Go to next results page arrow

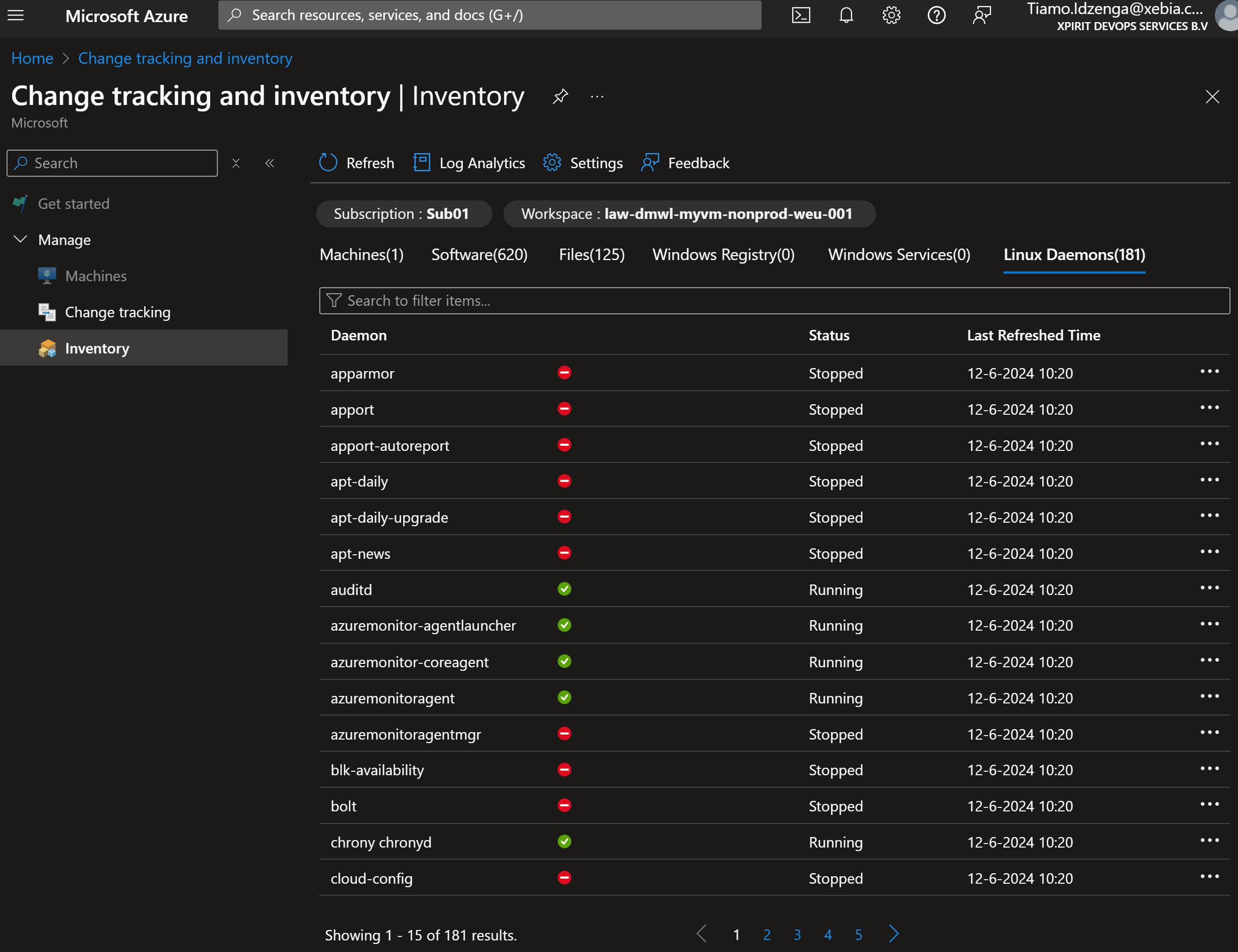(x=894, y=933)
